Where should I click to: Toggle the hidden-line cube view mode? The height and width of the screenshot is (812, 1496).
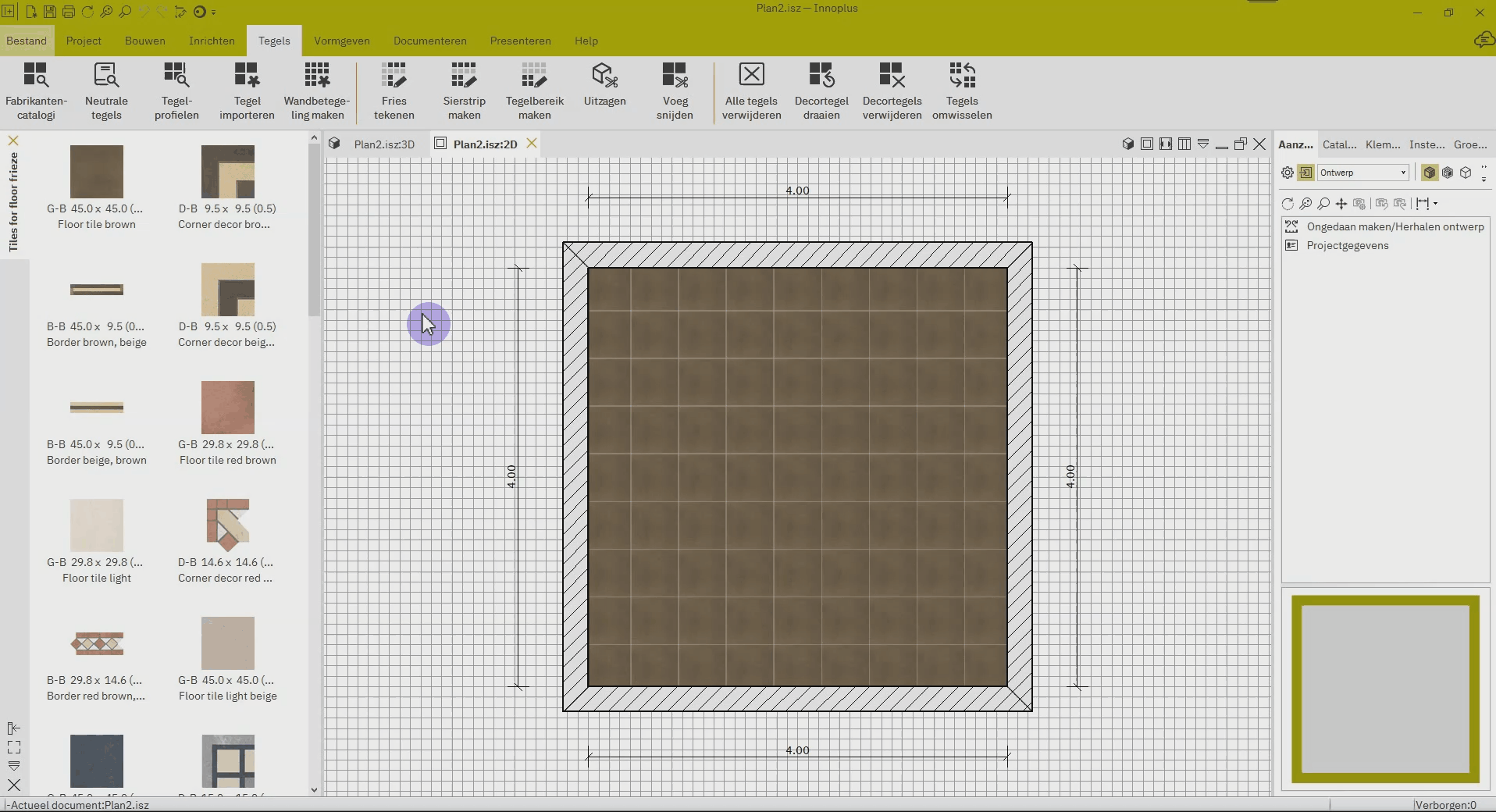[1448, 173]
